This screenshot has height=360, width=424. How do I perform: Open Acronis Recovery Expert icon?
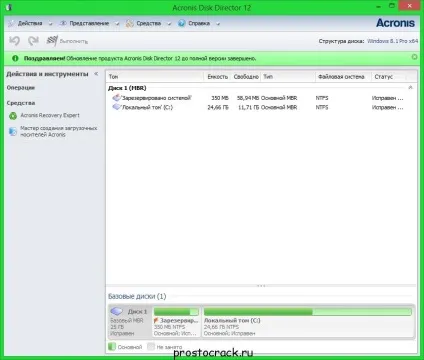(13, 116)
